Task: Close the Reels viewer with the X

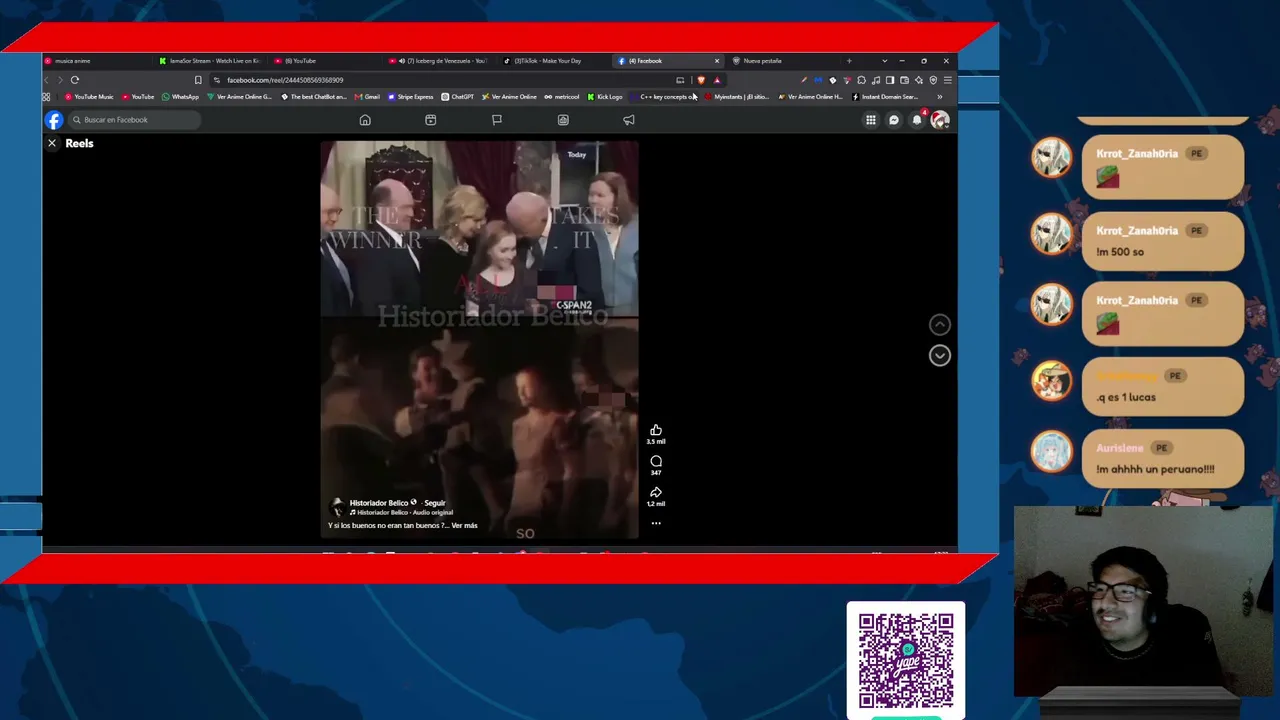Action: (x=52, y=143)
